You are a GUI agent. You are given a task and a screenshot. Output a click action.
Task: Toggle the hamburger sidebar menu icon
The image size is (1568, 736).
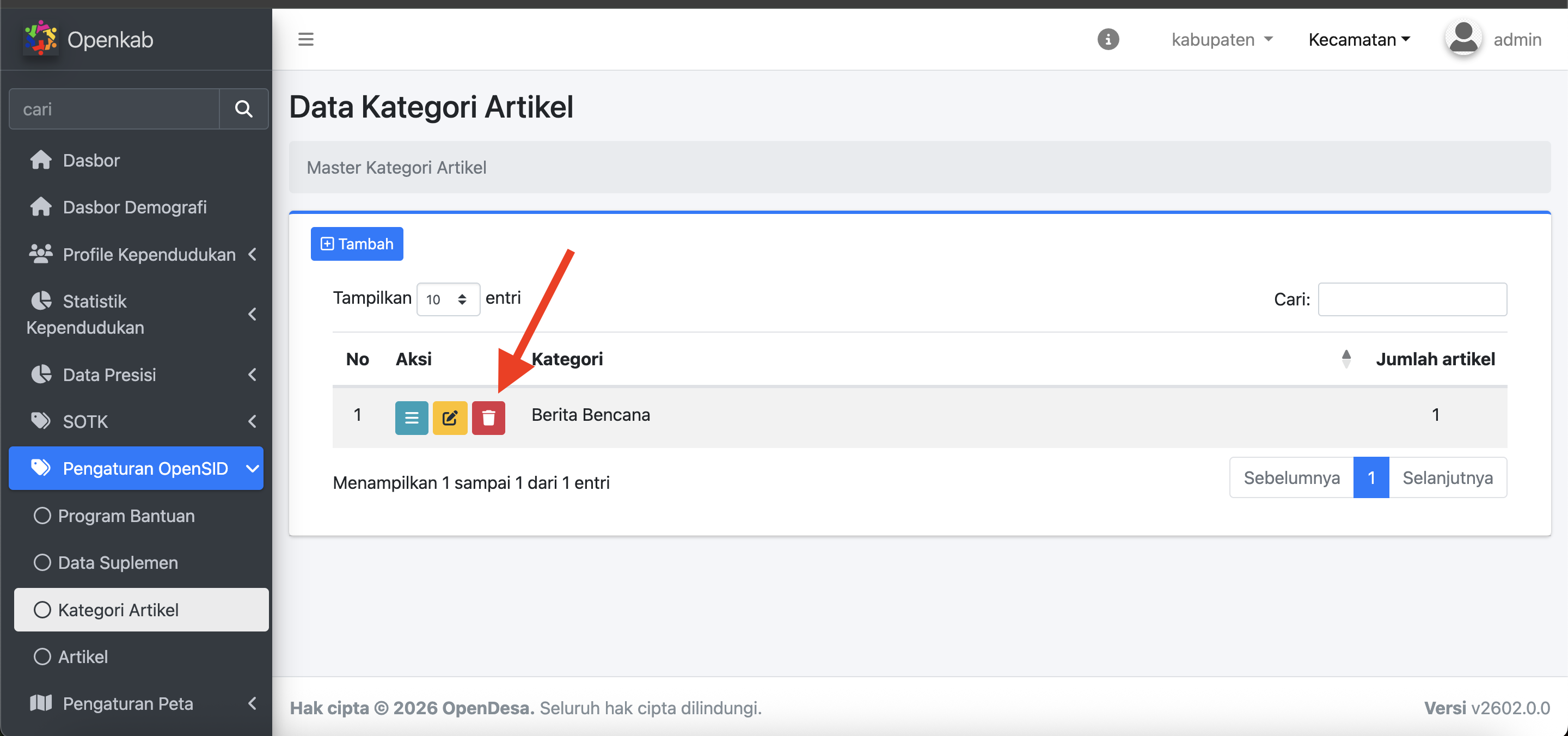[305, 40]
